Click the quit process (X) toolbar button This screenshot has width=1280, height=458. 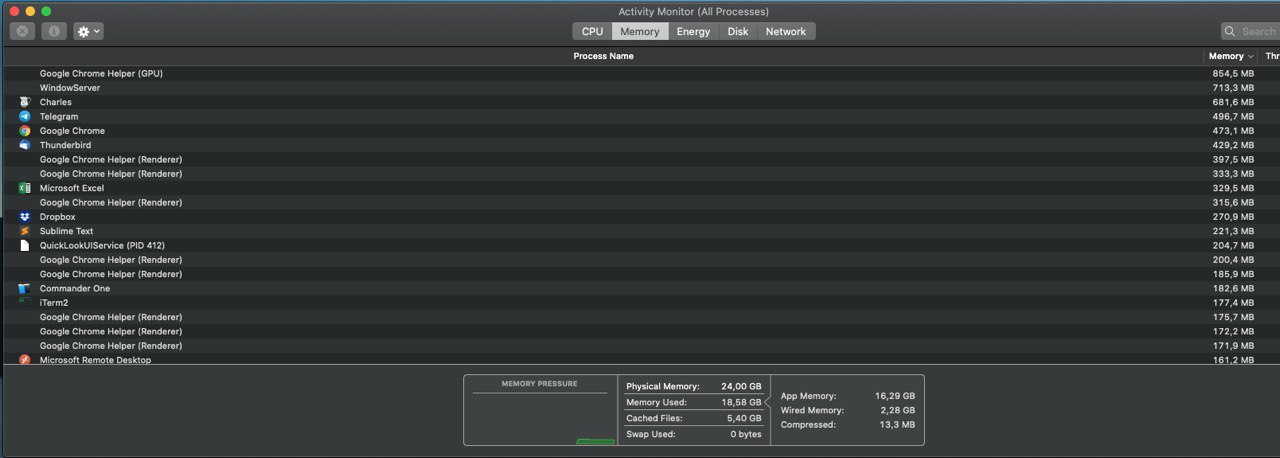23,31
